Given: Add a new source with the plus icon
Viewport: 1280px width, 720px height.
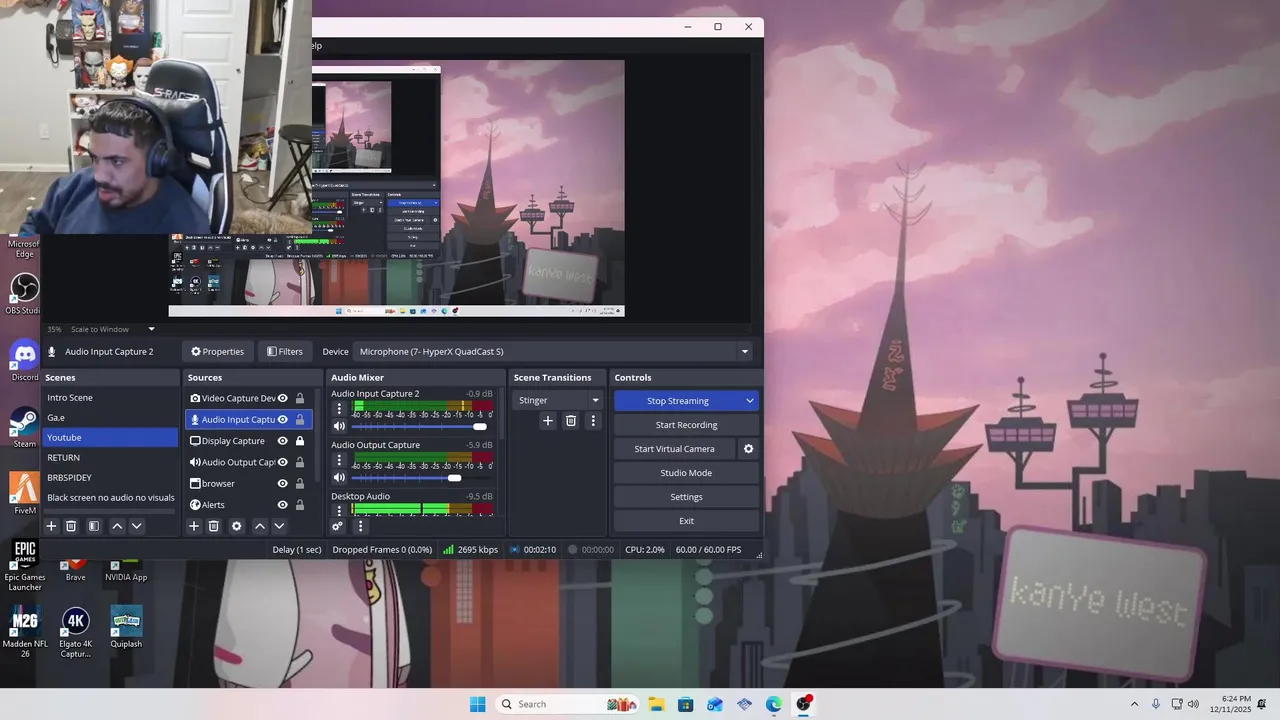Looking at the screenshot, I should point(194,526).
